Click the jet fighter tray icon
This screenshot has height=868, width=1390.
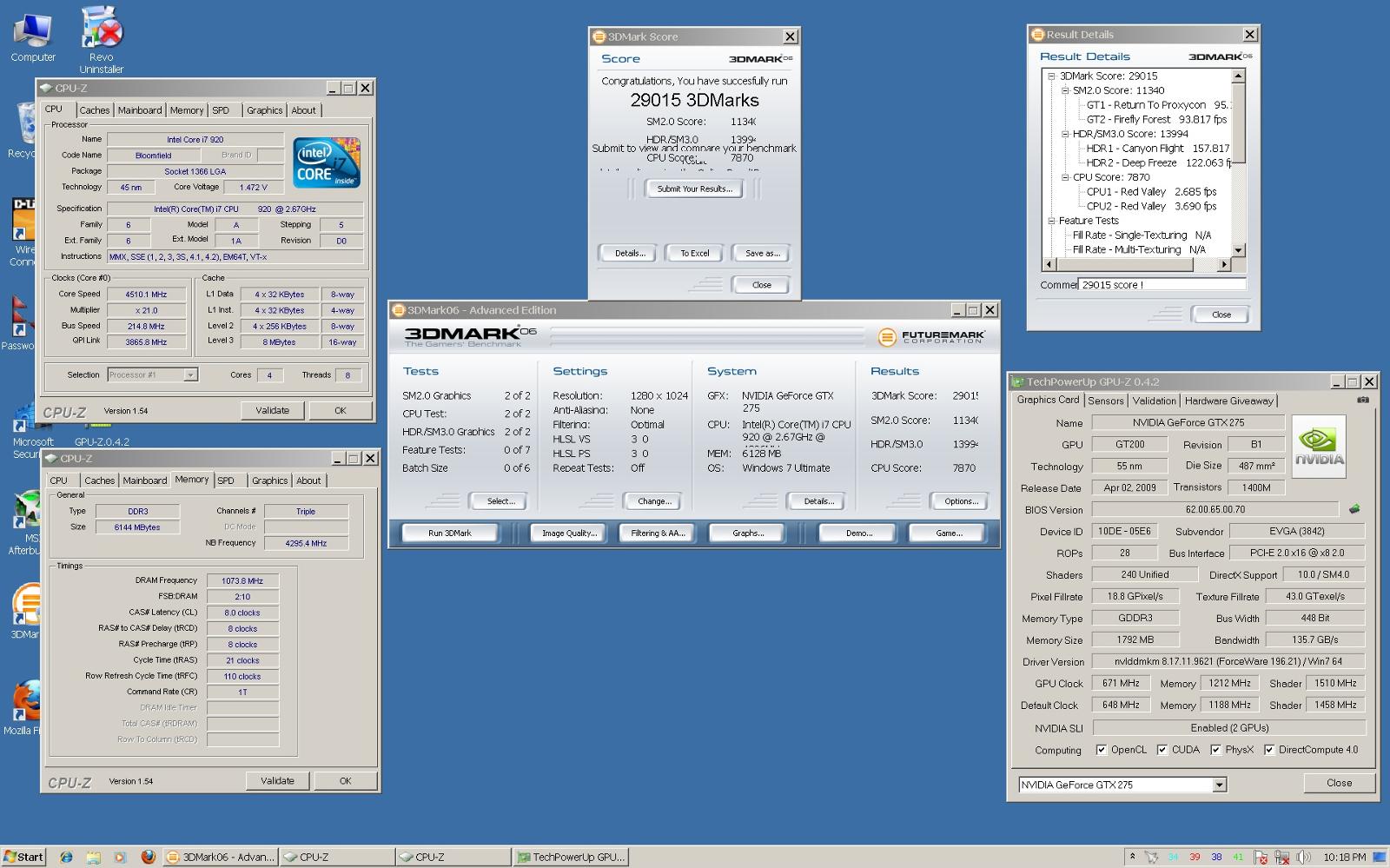[x=1151, y=858]
